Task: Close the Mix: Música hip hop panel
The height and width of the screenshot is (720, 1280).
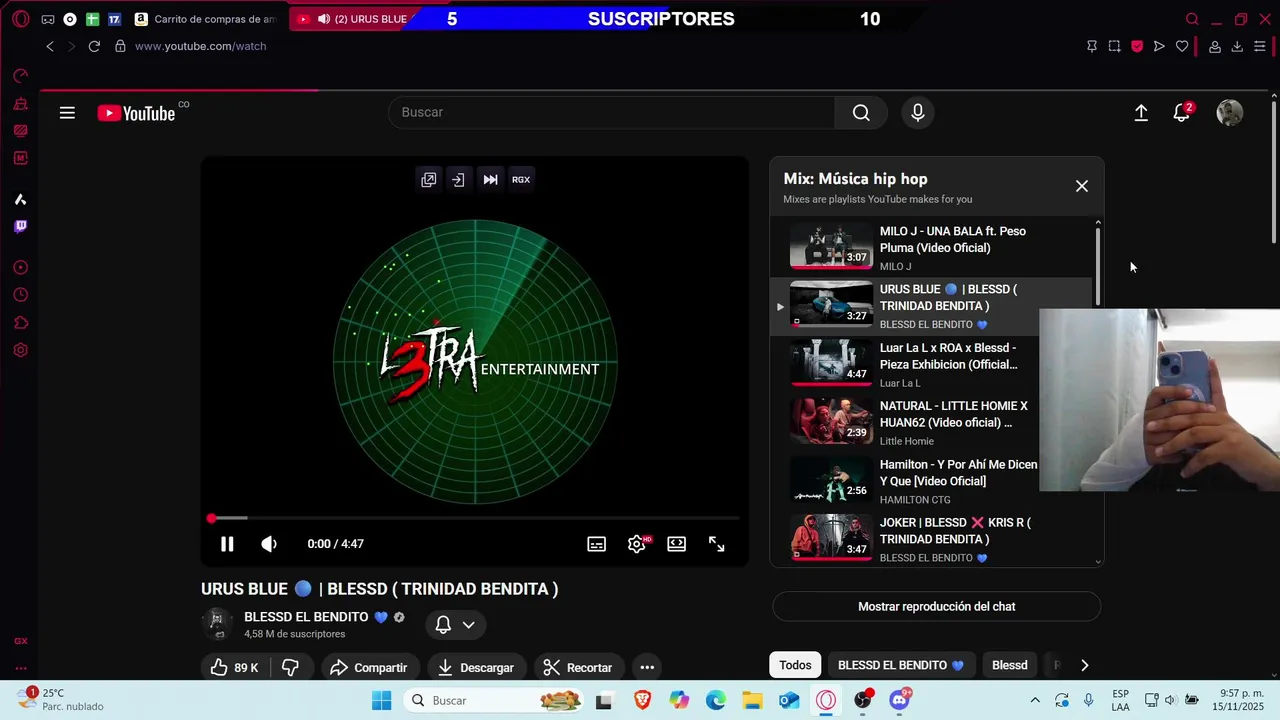Action: click(1081, 186)
